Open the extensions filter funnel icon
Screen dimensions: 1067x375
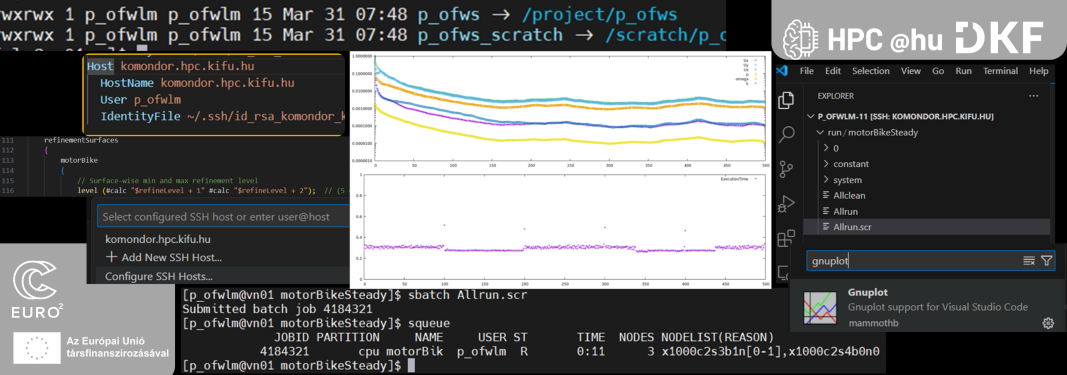click(x=1047, y=261)
